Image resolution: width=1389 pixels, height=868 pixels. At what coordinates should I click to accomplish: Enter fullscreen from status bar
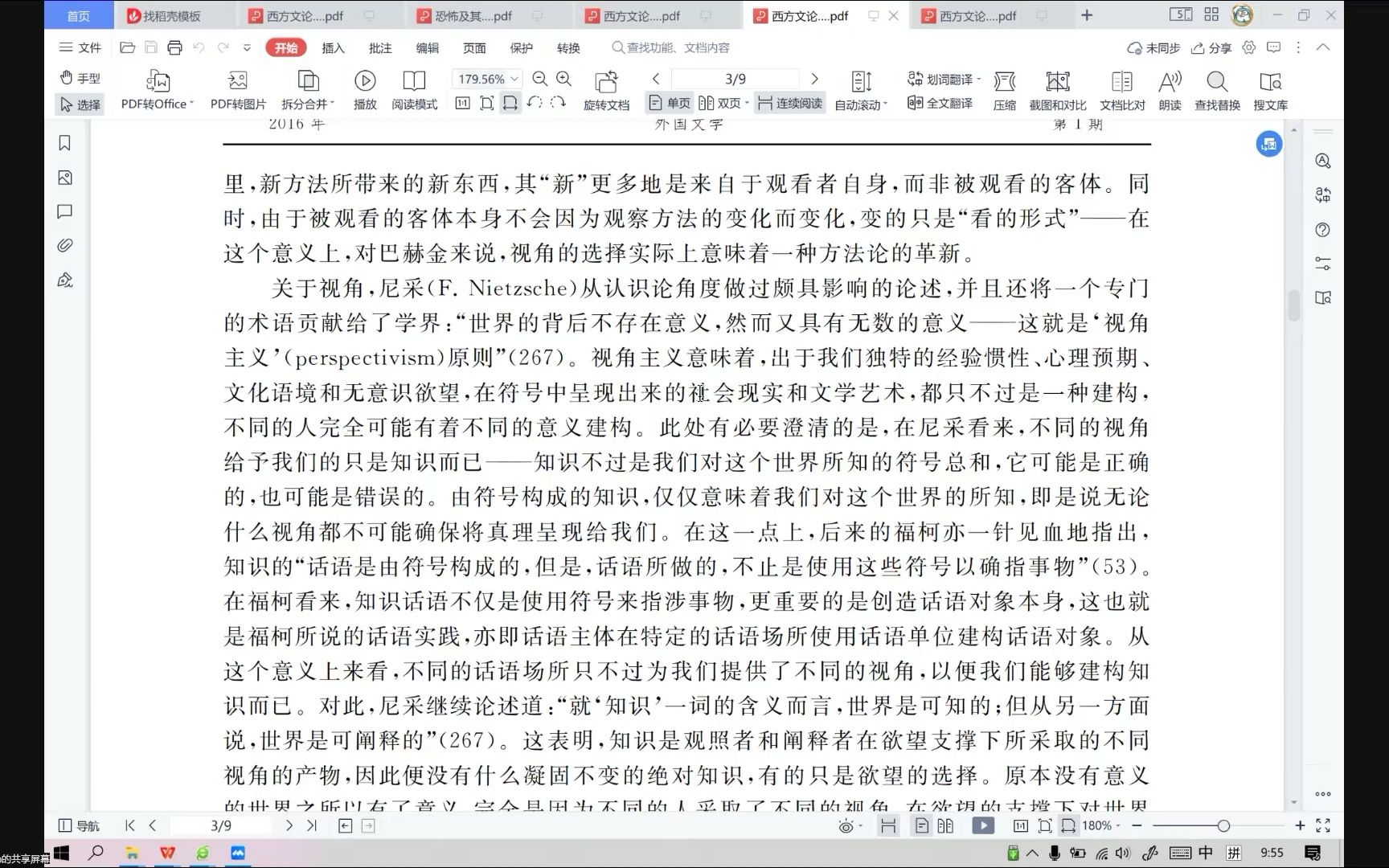1323,825
